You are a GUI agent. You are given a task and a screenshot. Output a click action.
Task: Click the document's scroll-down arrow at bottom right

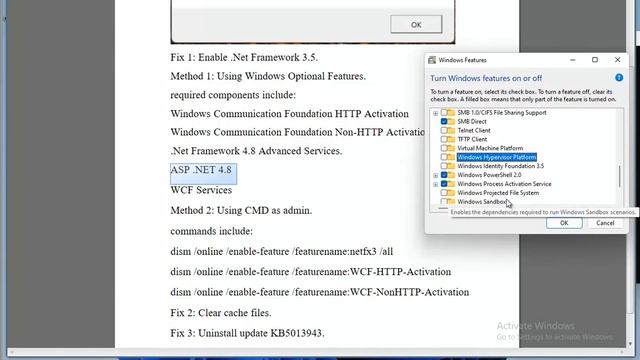coord(631,344)
